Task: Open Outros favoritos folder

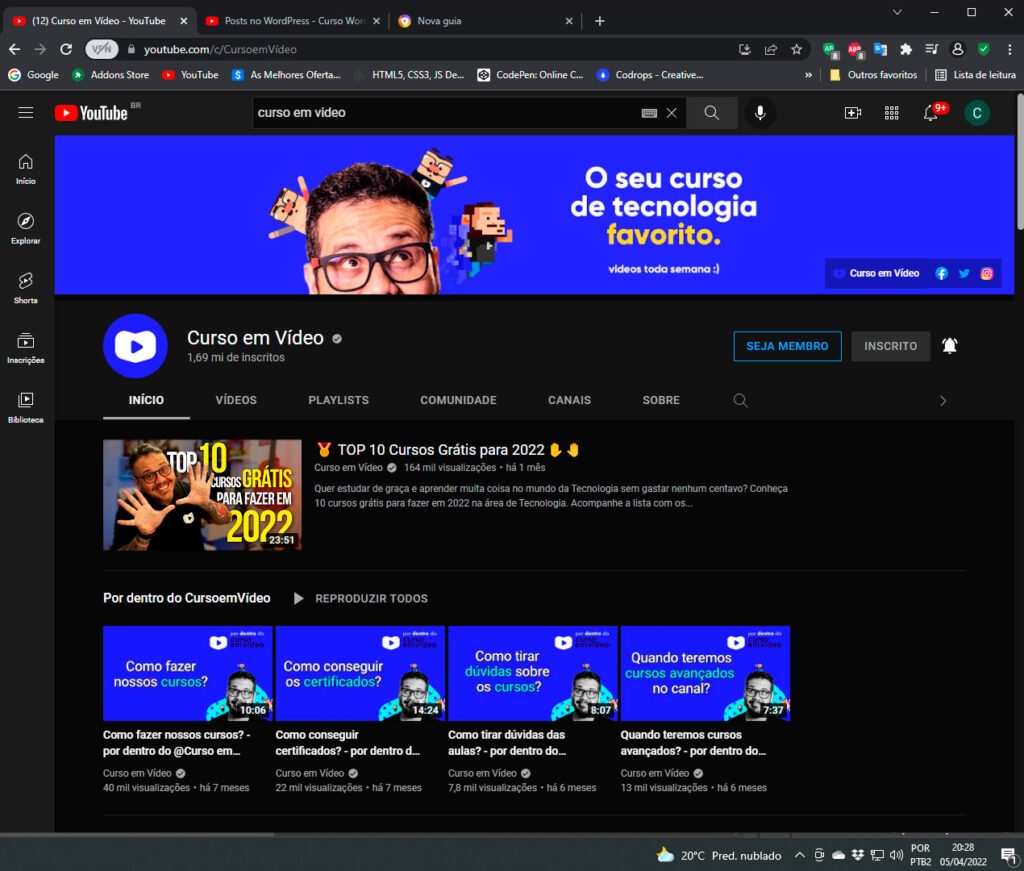Action: pos(873,75)
